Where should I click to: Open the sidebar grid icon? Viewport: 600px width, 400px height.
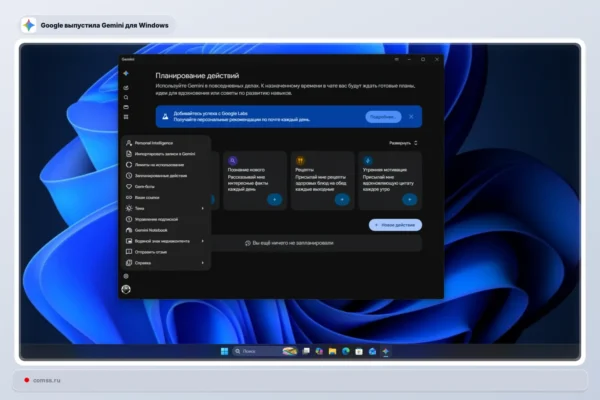[126, 117]
